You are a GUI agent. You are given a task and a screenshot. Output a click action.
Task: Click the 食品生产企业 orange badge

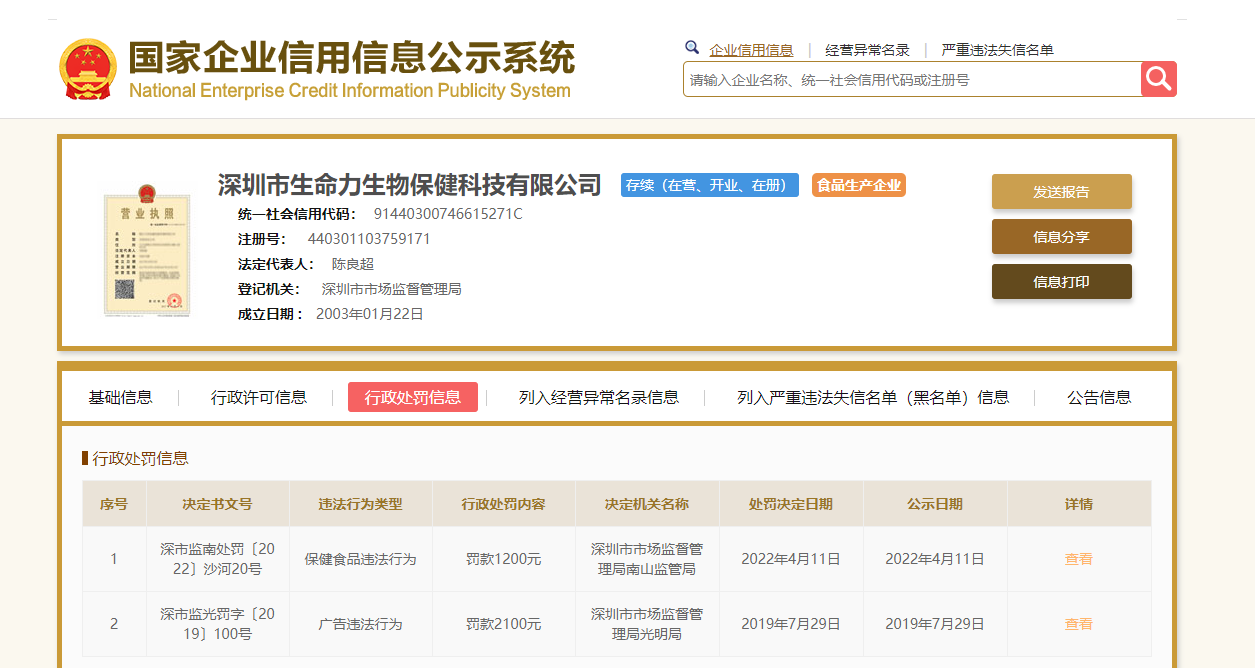click(x=859, y=185)
